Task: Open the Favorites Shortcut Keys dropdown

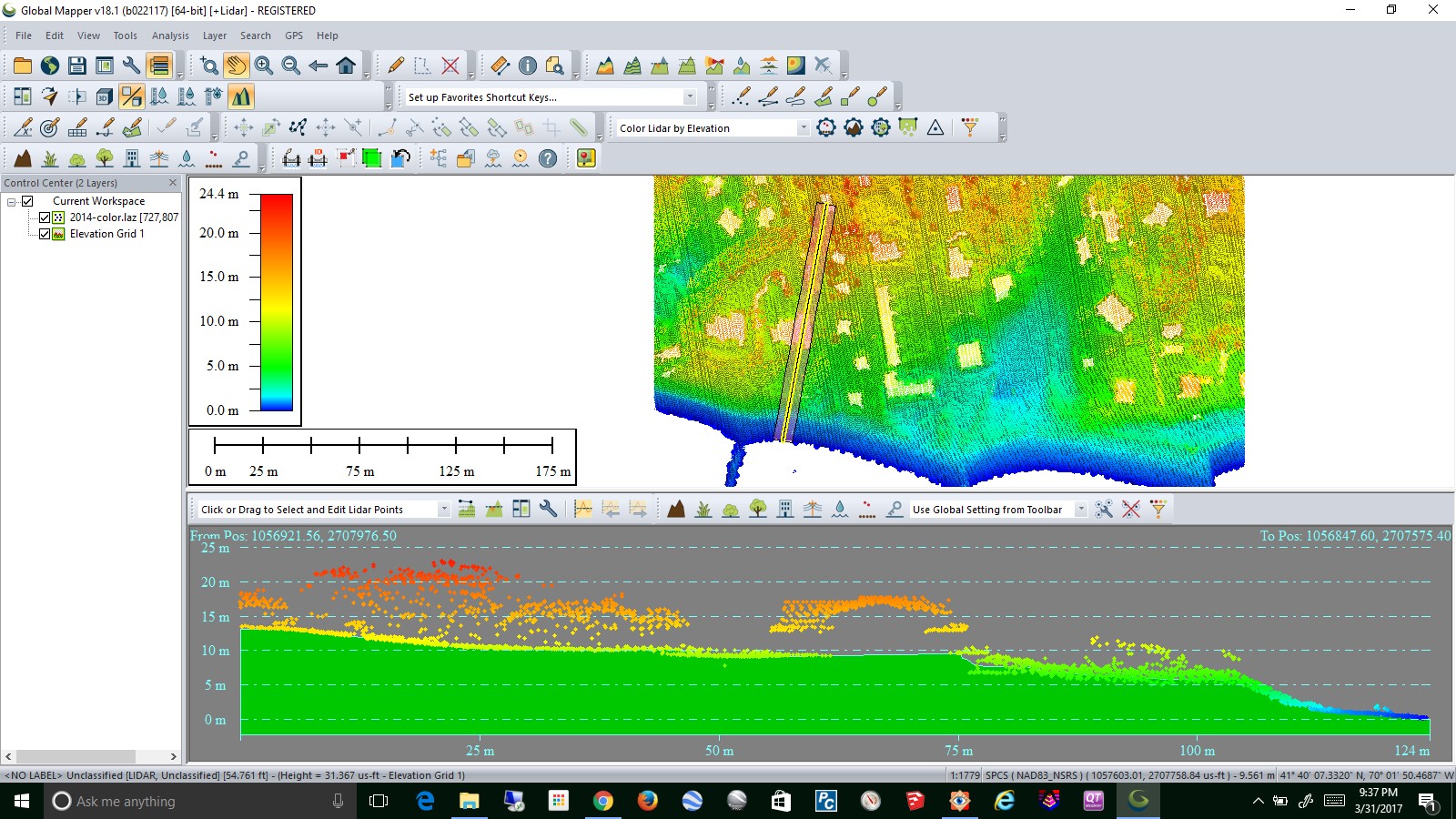Action: [689, 97]
